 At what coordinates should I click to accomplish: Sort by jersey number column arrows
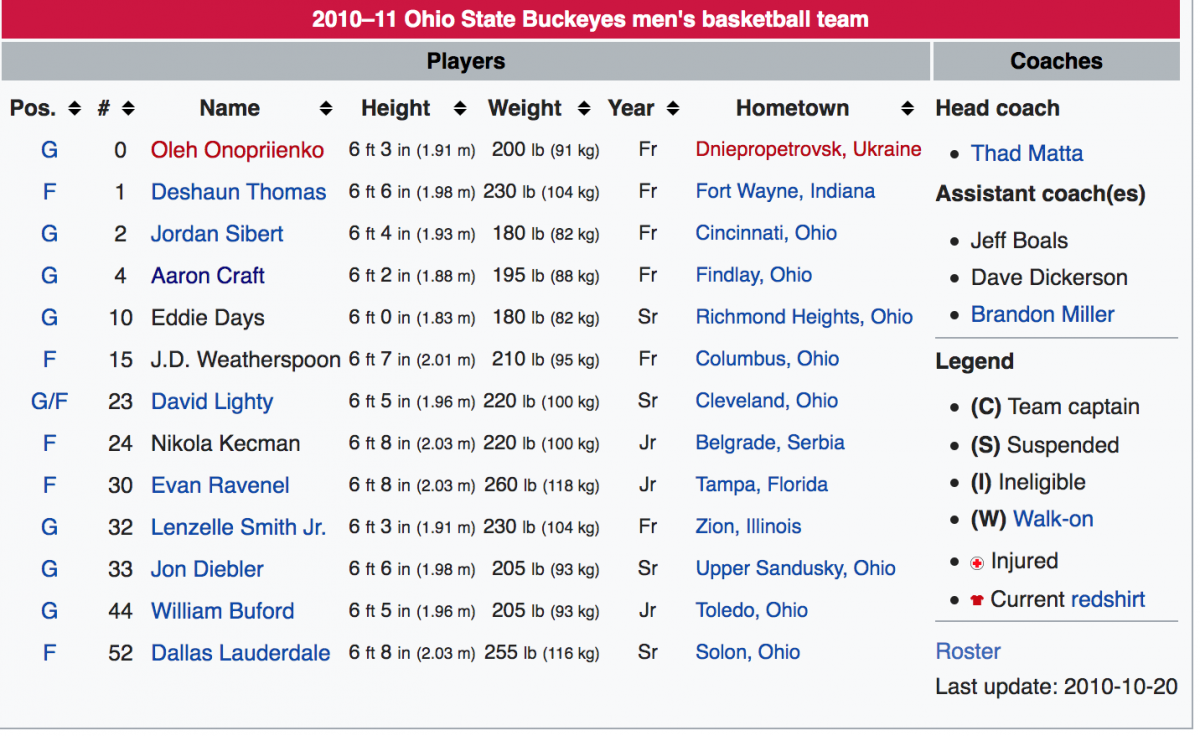tap(128, 109)
